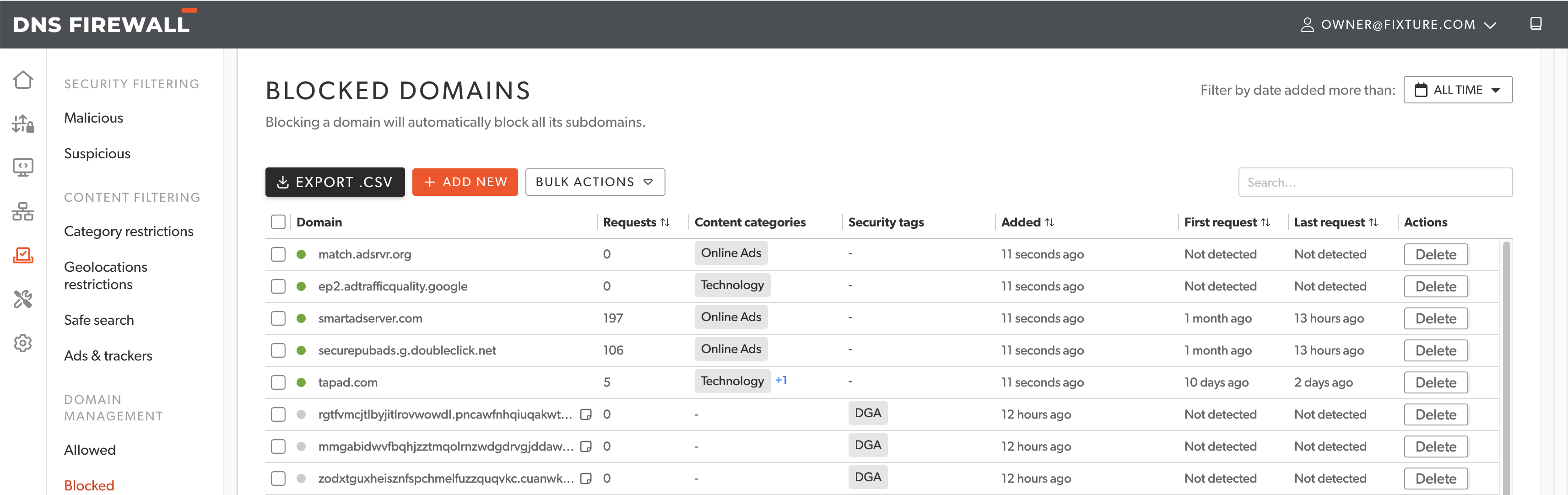Select the highlighted ballot-check sidebar icon
The image size is (1568, 495).
(22, 255)
